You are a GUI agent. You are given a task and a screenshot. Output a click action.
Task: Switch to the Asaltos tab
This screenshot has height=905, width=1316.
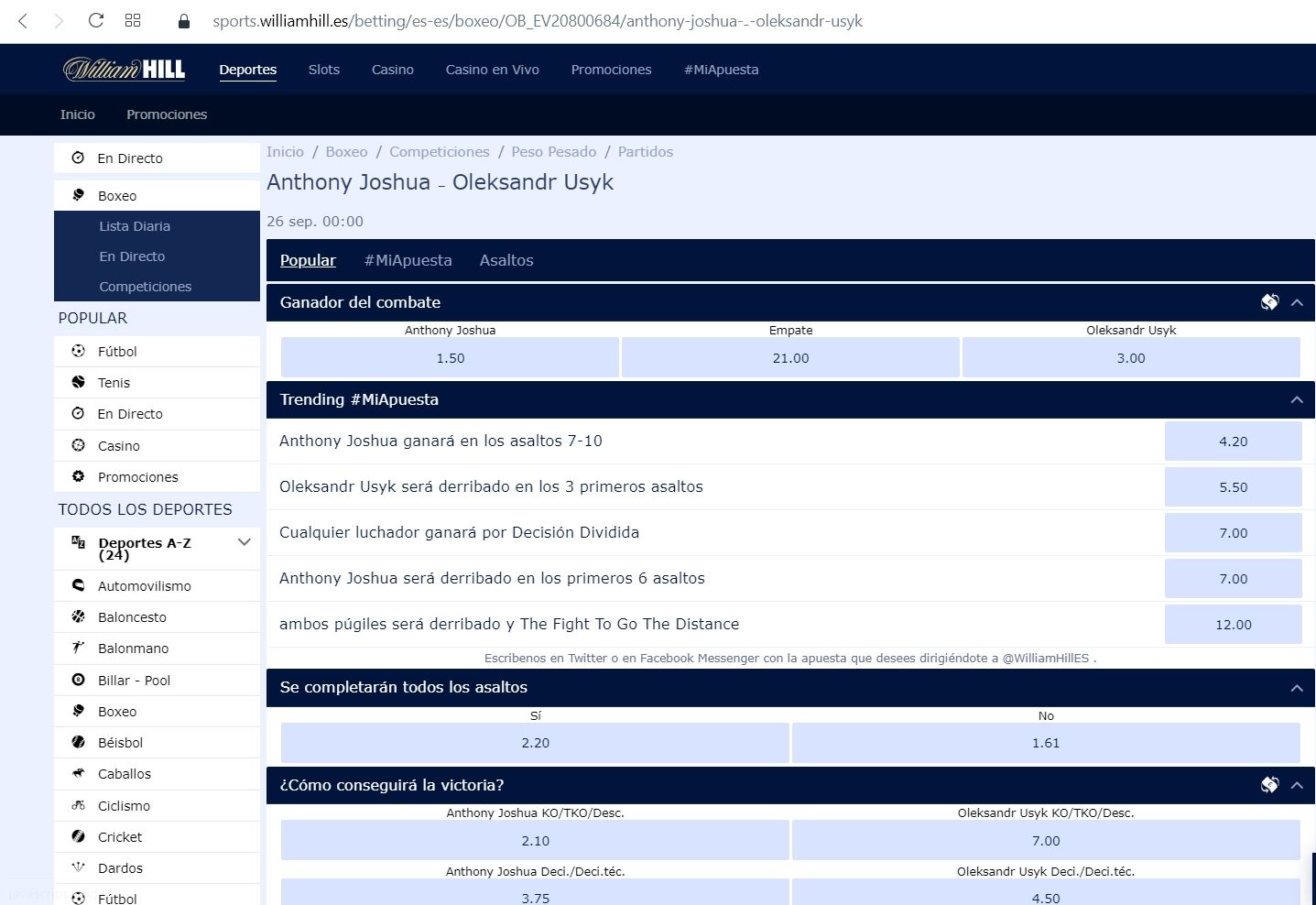[x=506, y=260]
